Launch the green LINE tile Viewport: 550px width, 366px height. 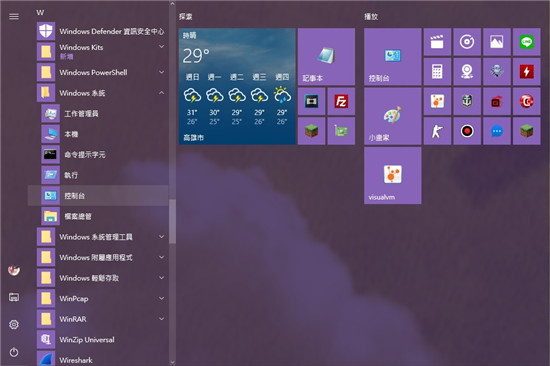pos(526,42)
